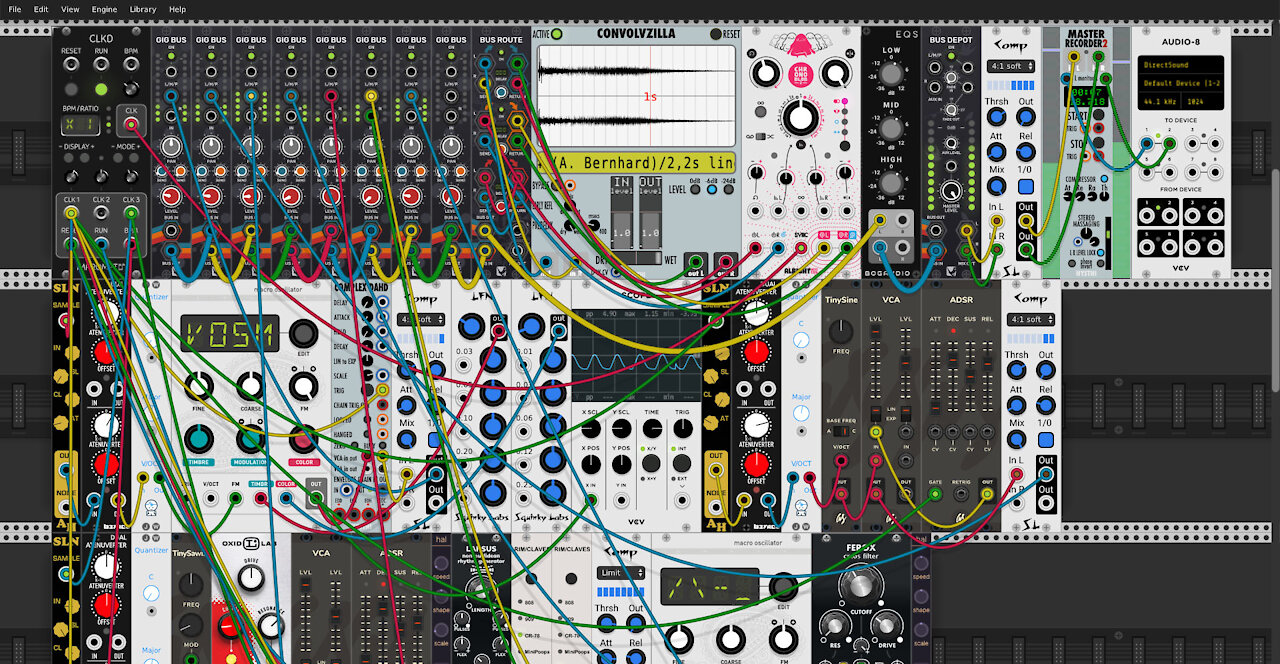Click the teal TIMBRE knob on macro oscillator

[199, 438]
